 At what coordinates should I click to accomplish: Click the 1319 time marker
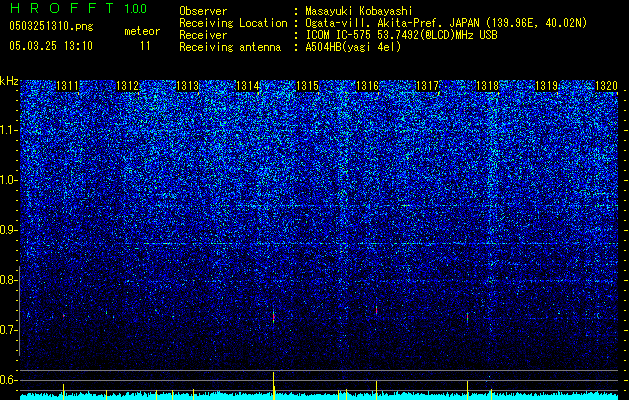point(547,86)
